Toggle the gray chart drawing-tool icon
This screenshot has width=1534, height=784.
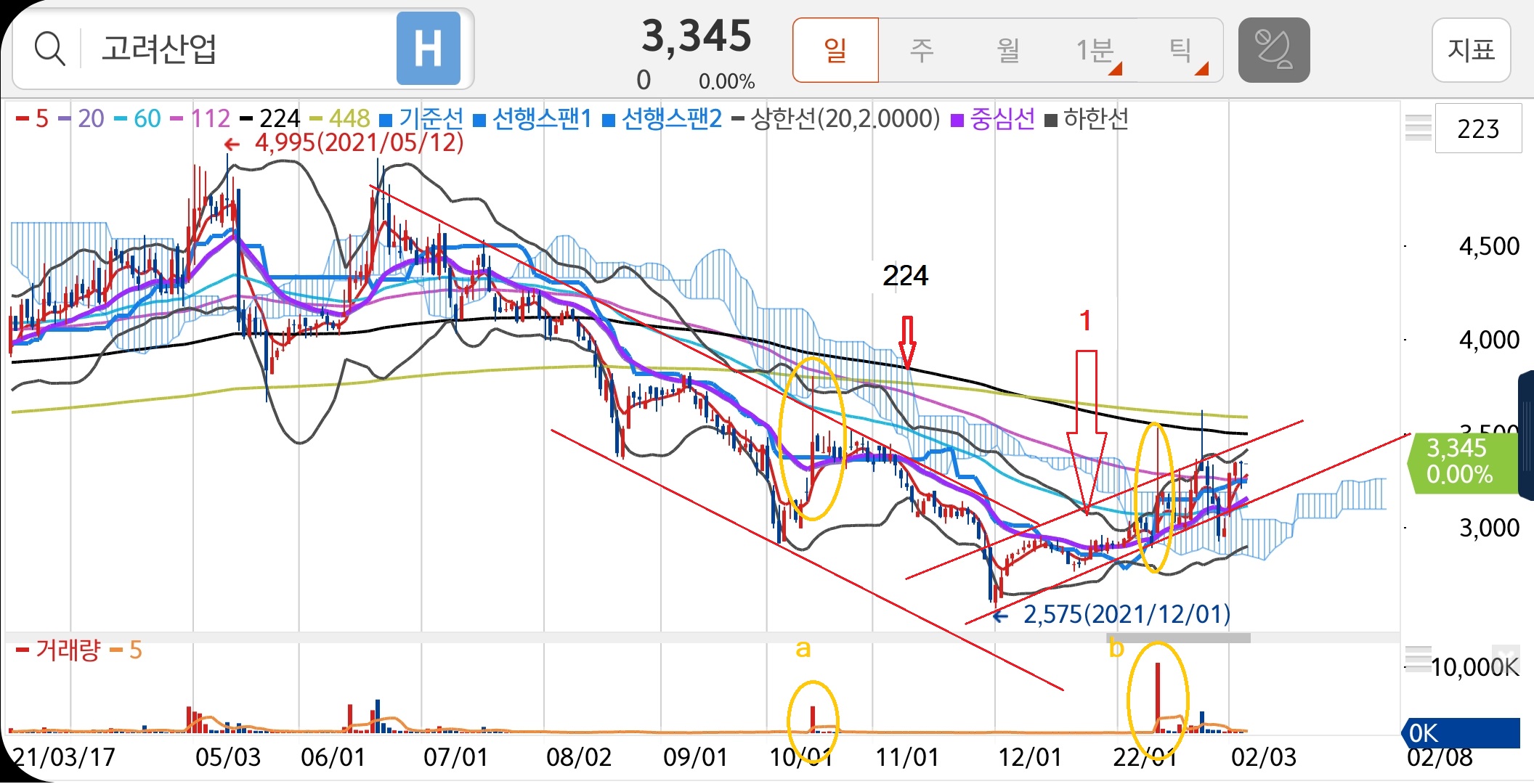[x=1273, y=49]
